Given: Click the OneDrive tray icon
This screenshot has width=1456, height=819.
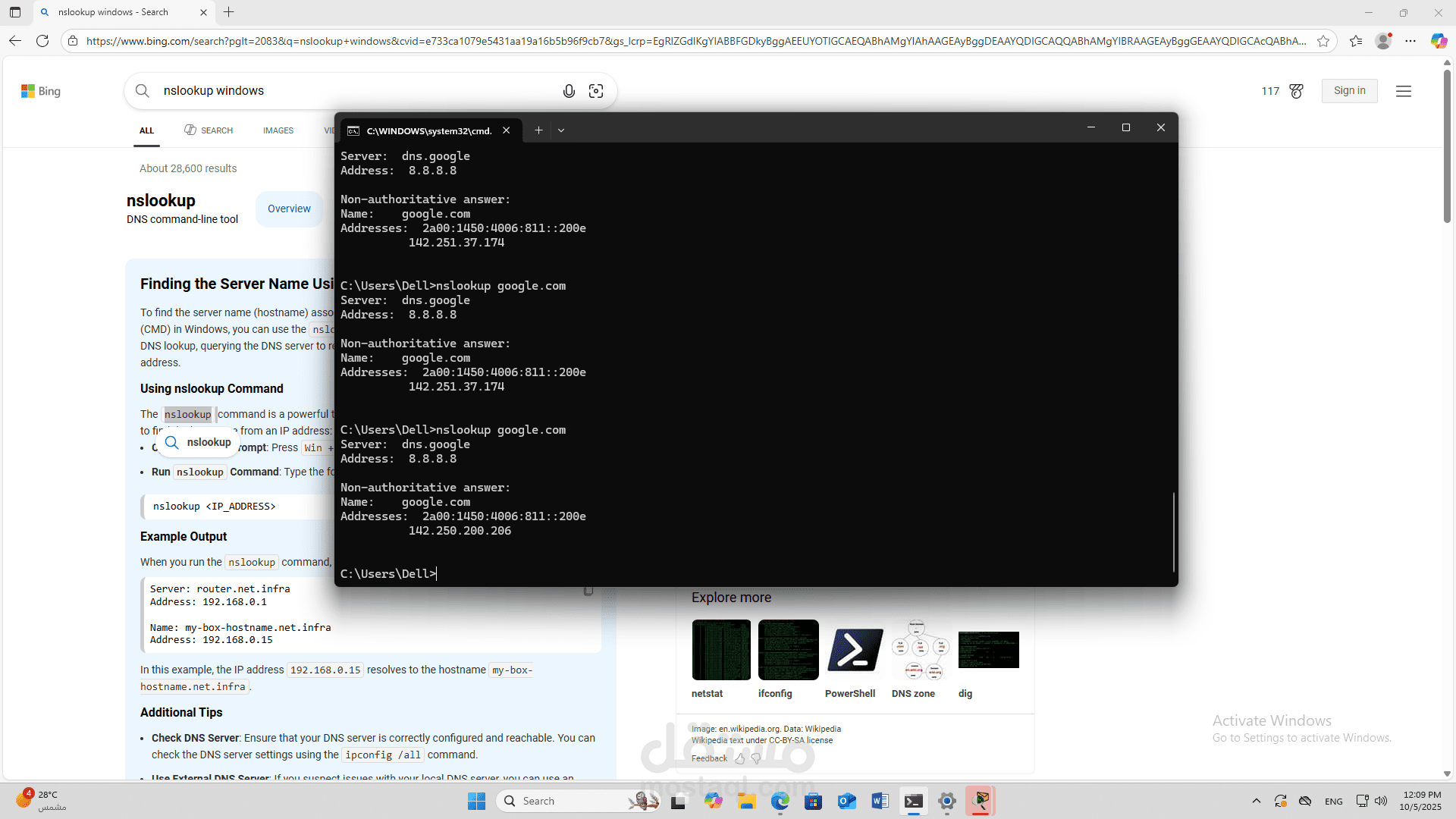Looking at the screenshot, I should (1305, 801).
